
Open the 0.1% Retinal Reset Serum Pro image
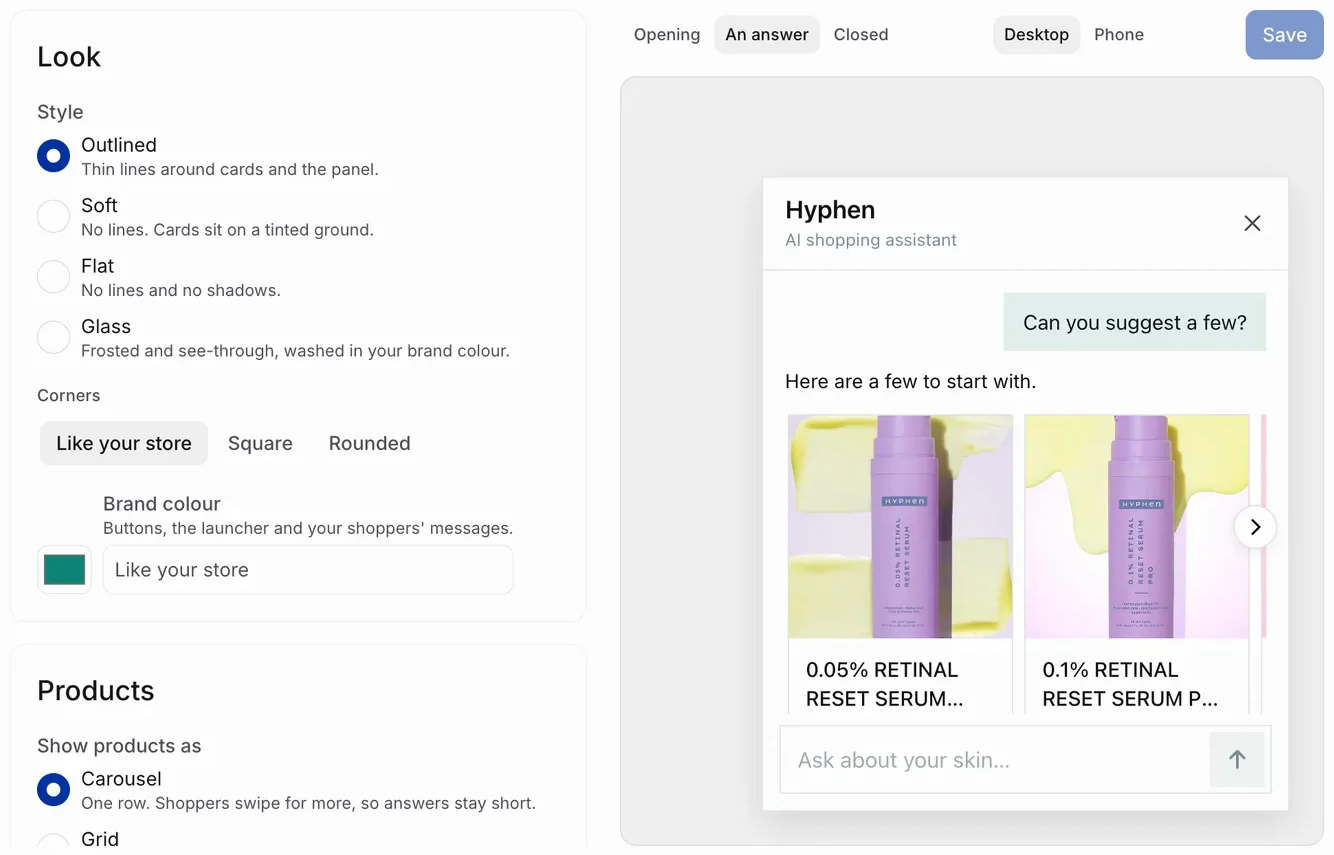click(x=1137, y=527)
